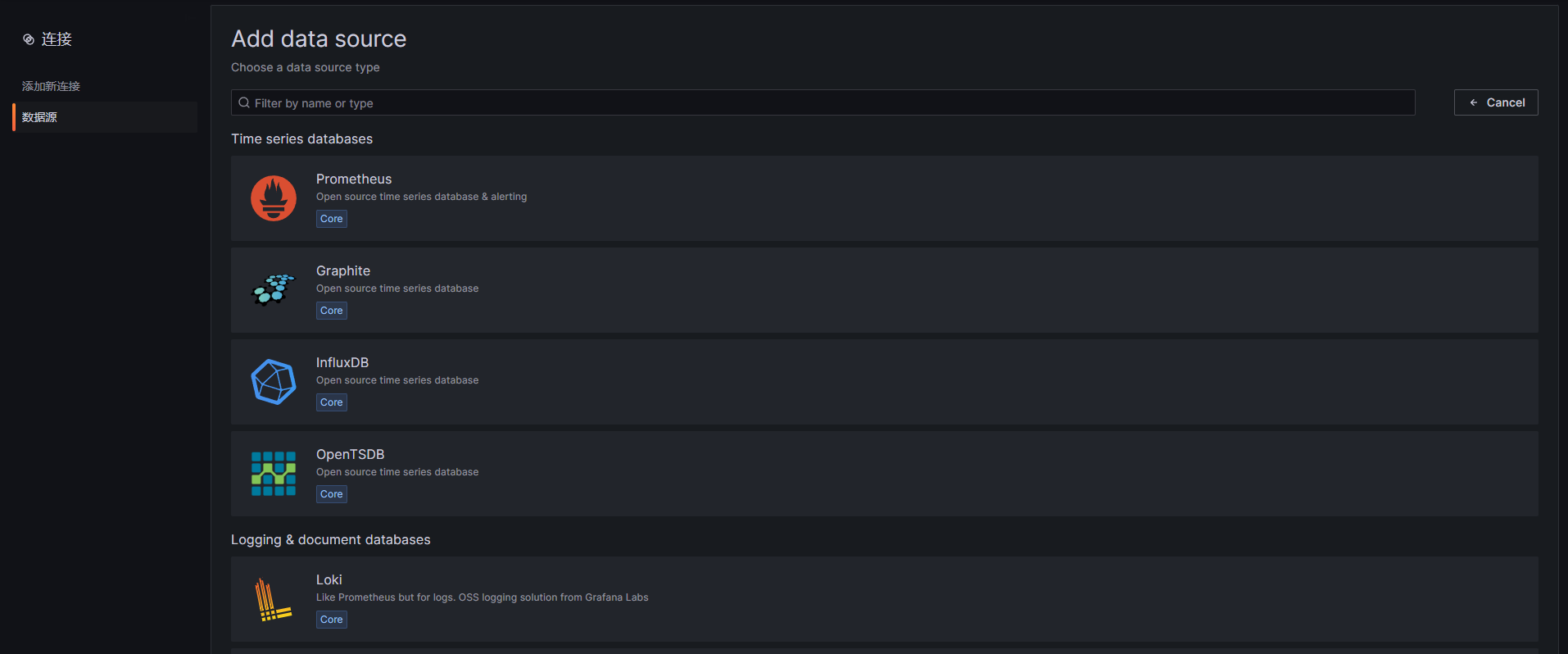Click the Graphite hexagon cluster icon
The width and height of the screenshot is (1568, 654).
pyautogui.click(x=274, y=290)
